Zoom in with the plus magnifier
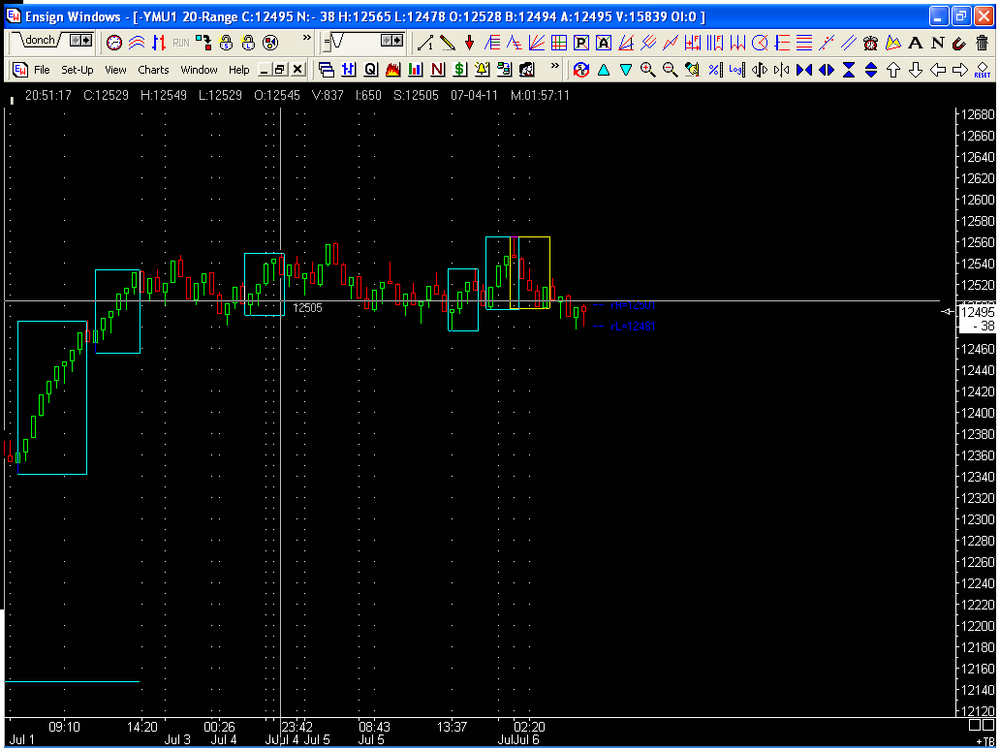1000x750 pixels. point(648,70)
